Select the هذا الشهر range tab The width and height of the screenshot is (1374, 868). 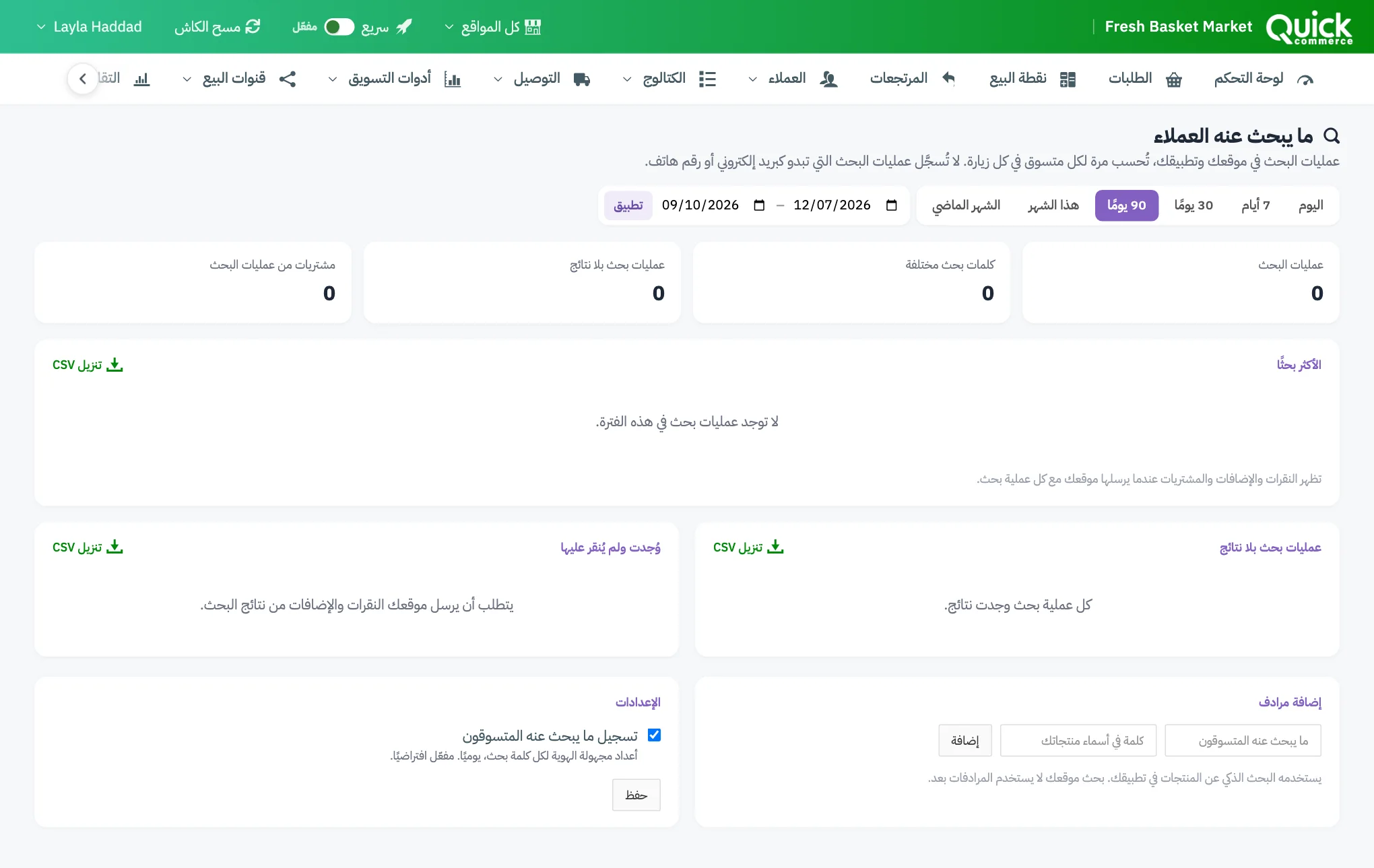pyautogui.click(x=1053, y=205)
